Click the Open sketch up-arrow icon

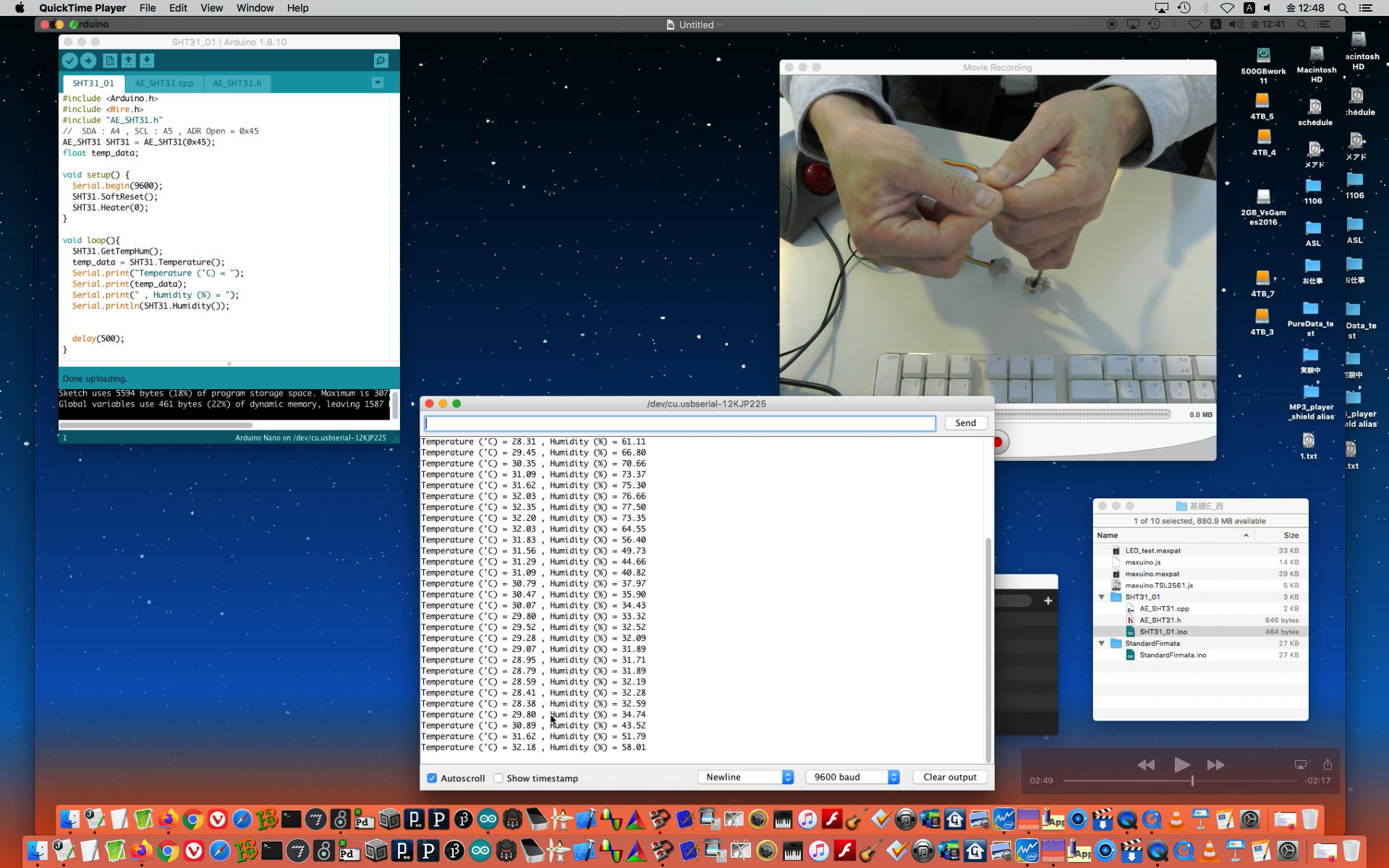pos(128,61)
